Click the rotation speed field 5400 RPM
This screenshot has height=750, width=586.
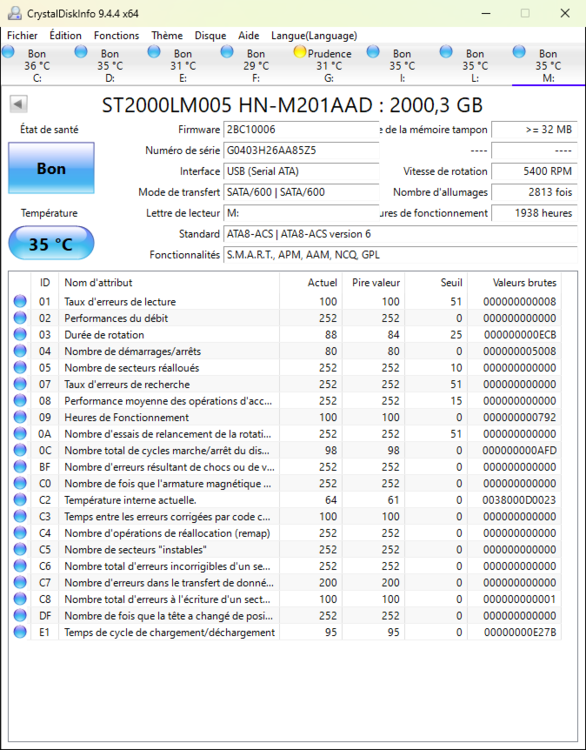click(534, 171)
